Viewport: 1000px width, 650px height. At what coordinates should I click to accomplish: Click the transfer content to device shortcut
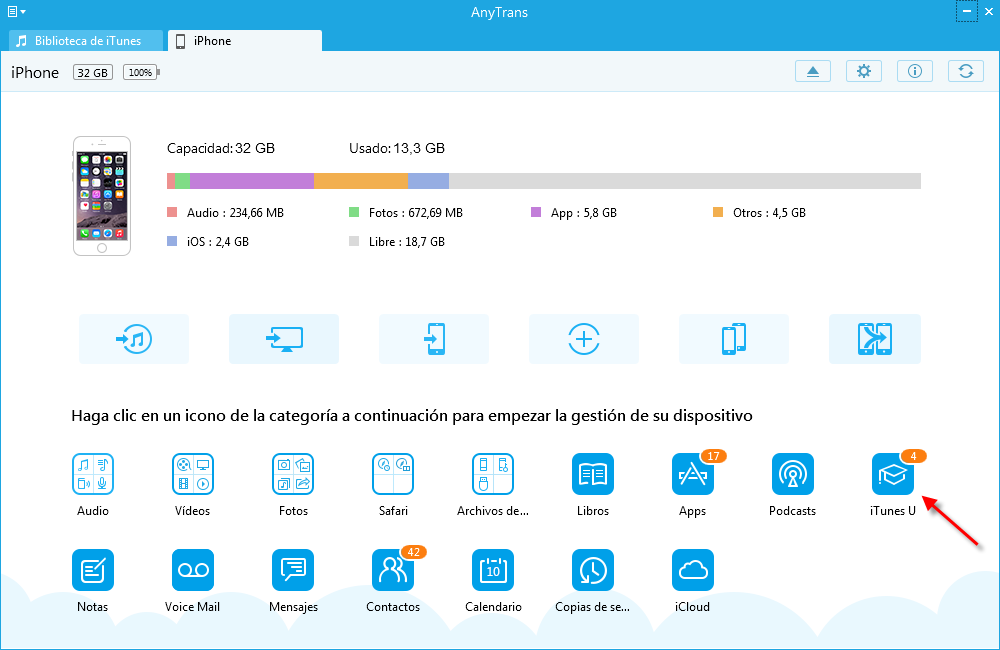click(x=434, y=339)
